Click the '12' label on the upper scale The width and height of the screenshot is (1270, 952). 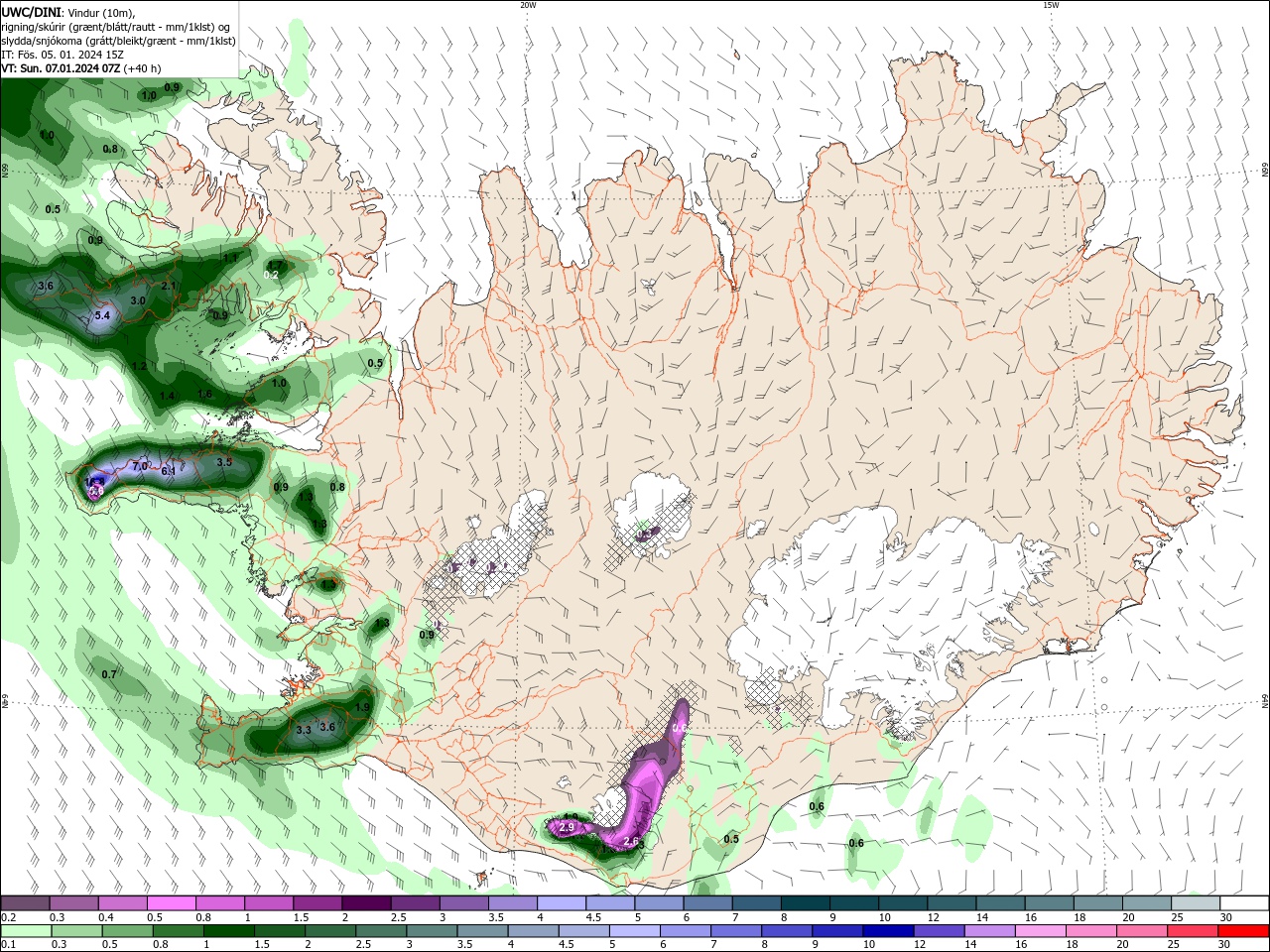click(x=932, y=918)
